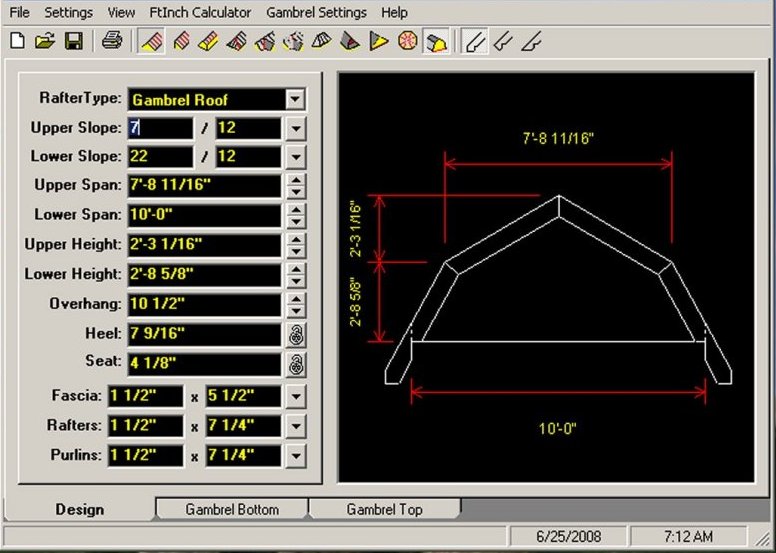The width and height of the screenshot is (776, 553).
Task: Click the Print icon
Action: 112,41
